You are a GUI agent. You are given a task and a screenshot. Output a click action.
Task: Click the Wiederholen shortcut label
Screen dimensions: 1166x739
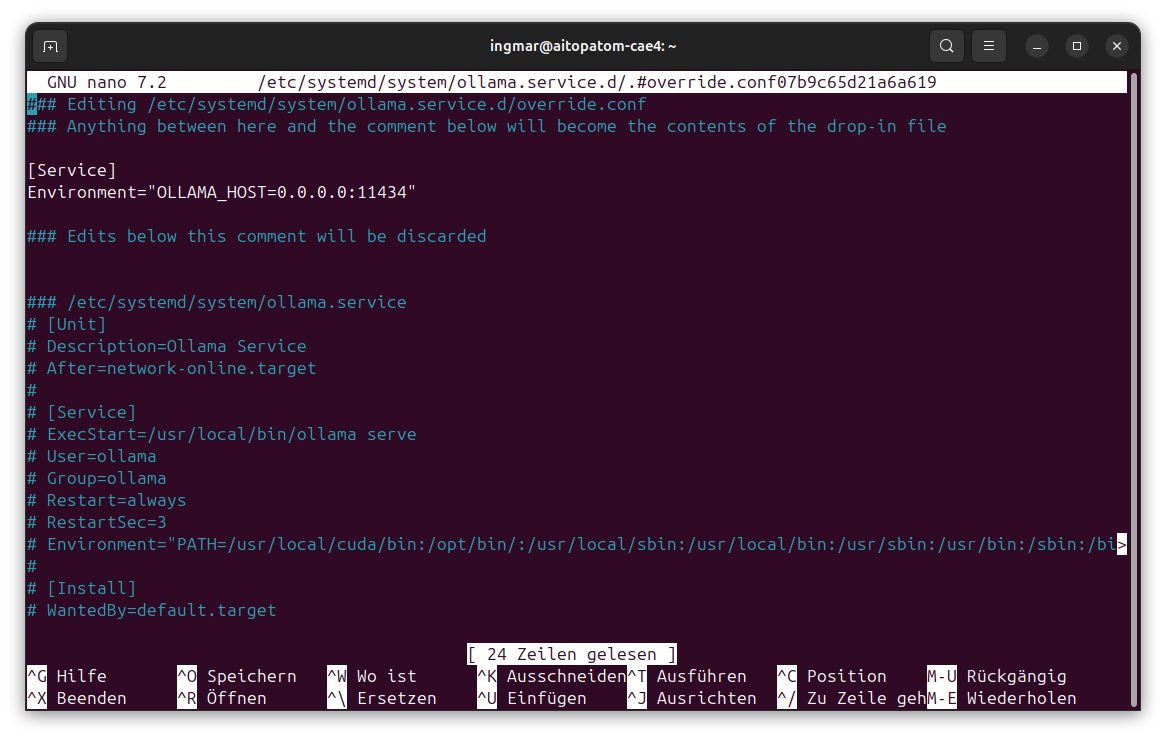1021,698
